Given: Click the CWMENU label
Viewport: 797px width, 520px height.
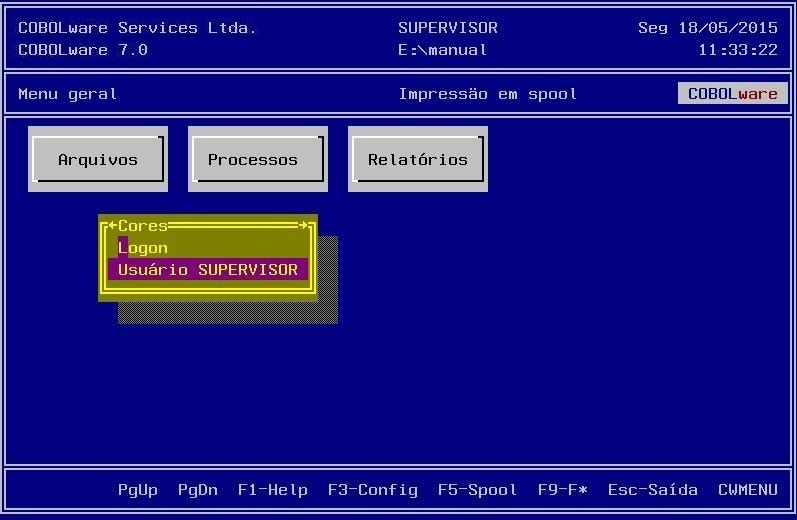Looking at the screenshot, I should click(x=748, y=490).
